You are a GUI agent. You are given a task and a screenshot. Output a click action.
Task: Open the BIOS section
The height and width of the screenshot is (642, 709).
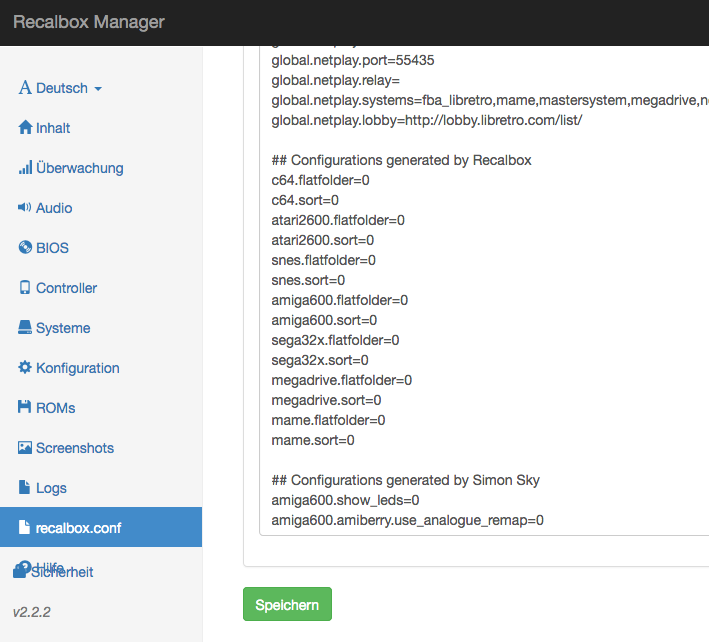click(x=52, y=248)
